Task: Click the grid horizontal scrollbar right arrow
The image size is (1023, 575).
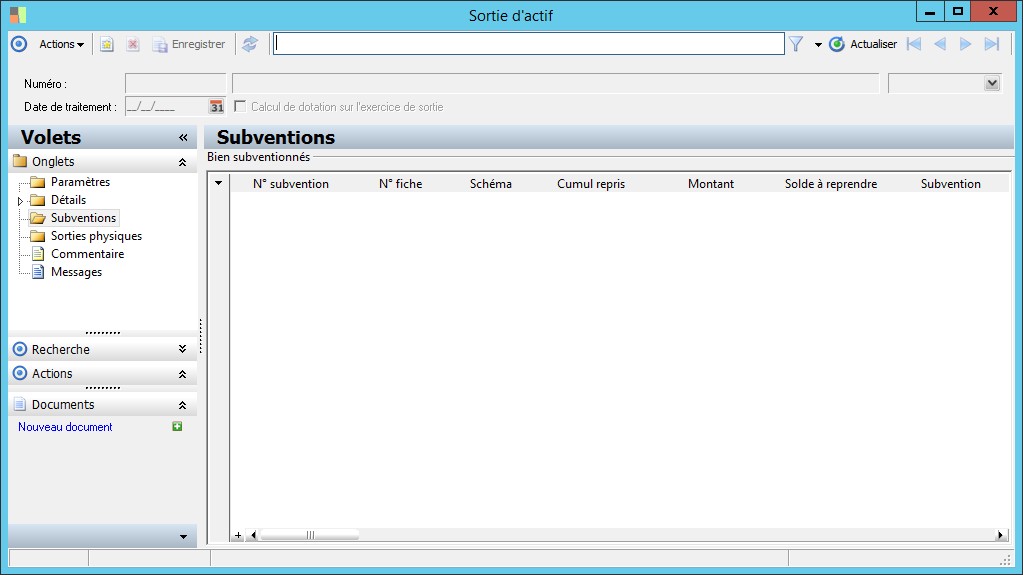Action: (1000, 535)
